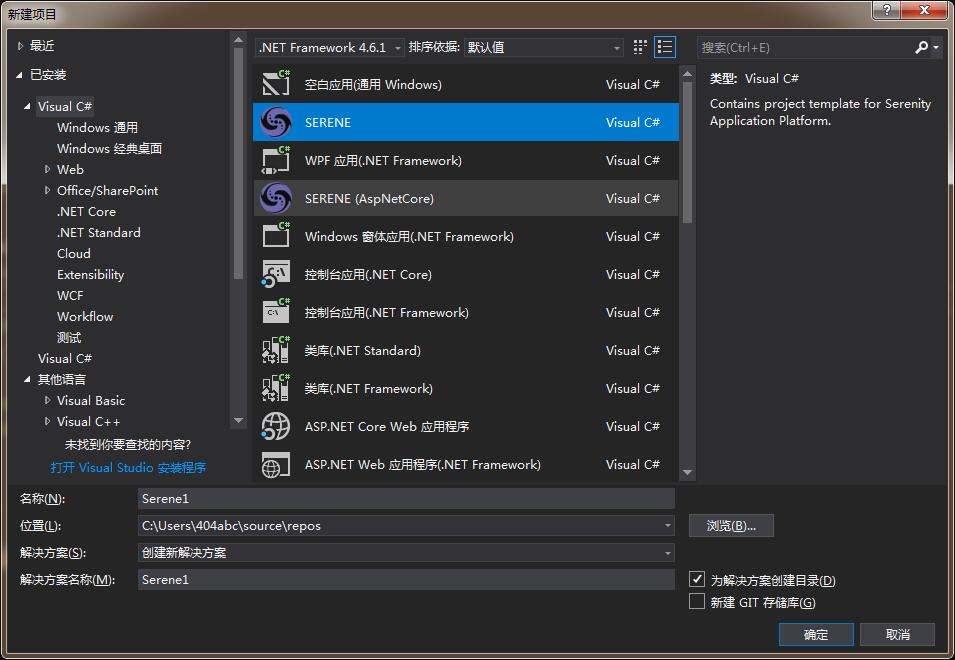Select the 空白应用(通用 Windows) template name
The width and height of the screenshot is (955, 660).
coord(373,85)
